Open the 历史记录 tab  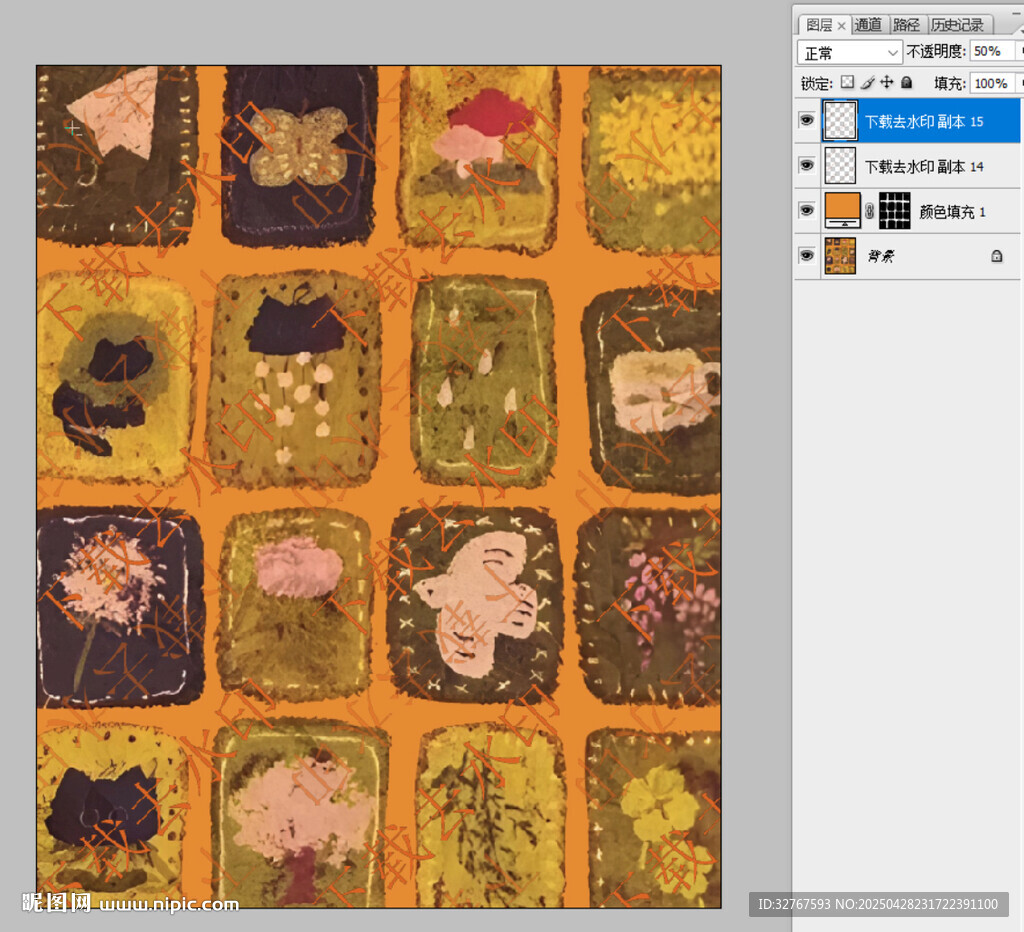point(957,25)
